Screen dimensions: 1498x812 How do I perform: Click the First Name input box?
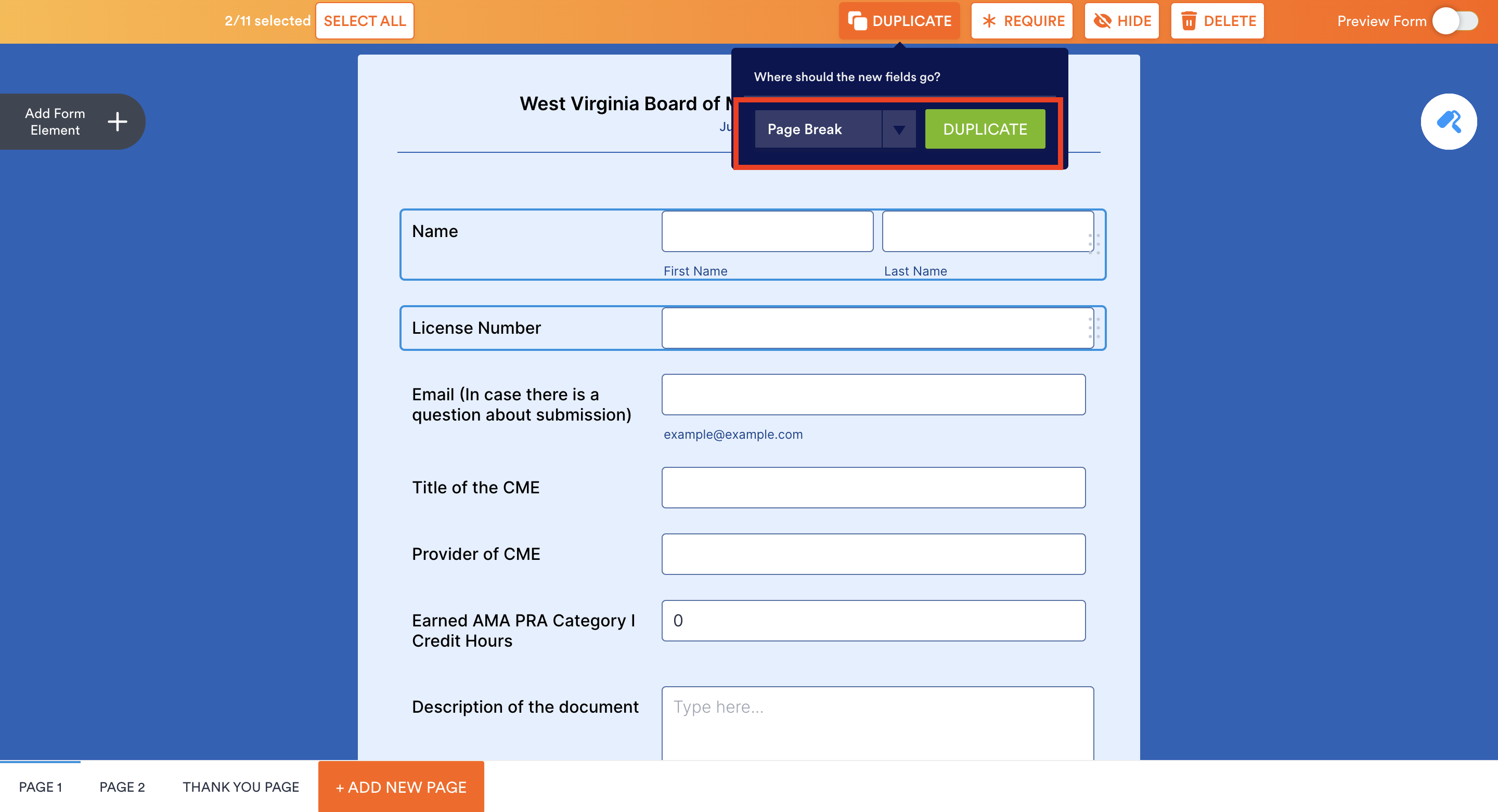point(767,231)
